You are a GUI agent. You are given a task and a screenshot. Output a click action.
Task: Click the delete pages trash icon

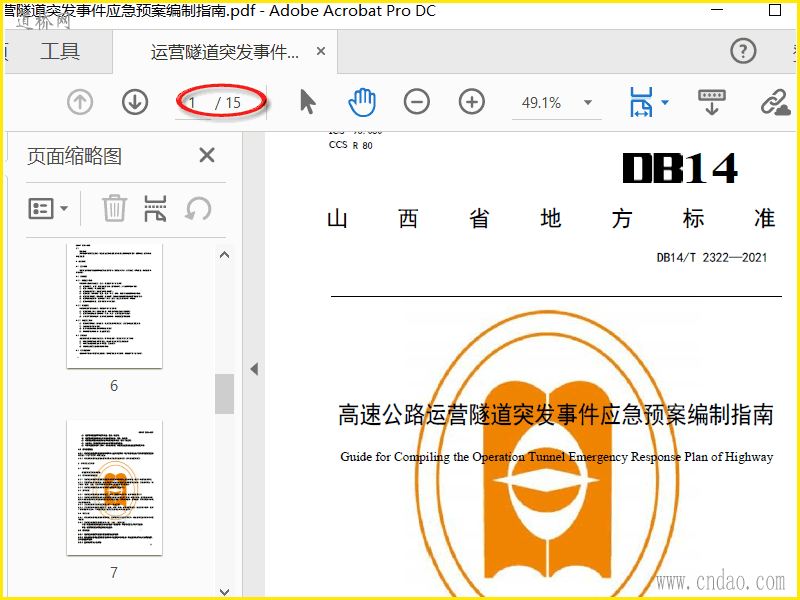coord(114,208)
